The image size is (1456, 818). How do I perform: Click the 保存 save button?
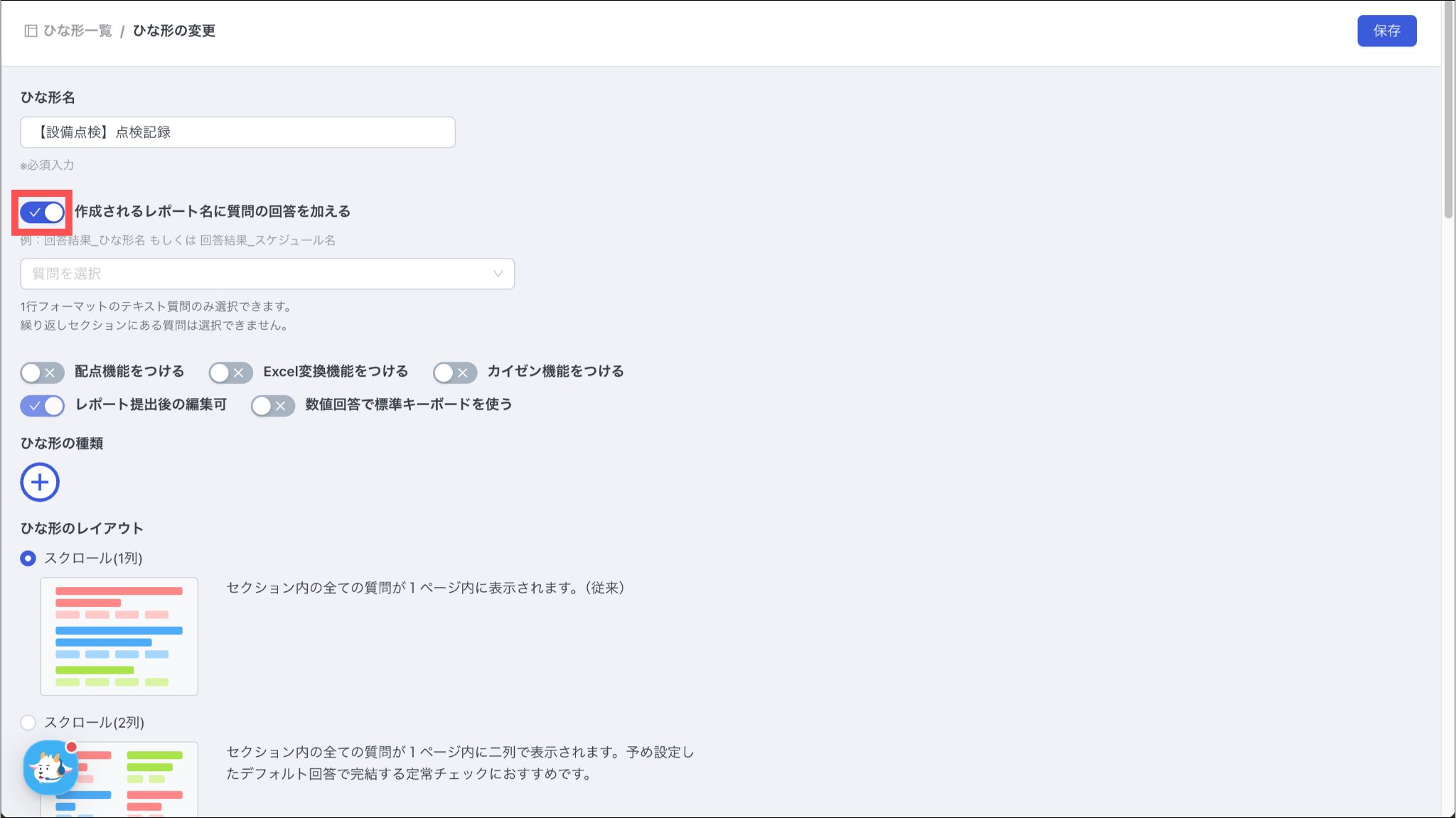[1386, 31]
